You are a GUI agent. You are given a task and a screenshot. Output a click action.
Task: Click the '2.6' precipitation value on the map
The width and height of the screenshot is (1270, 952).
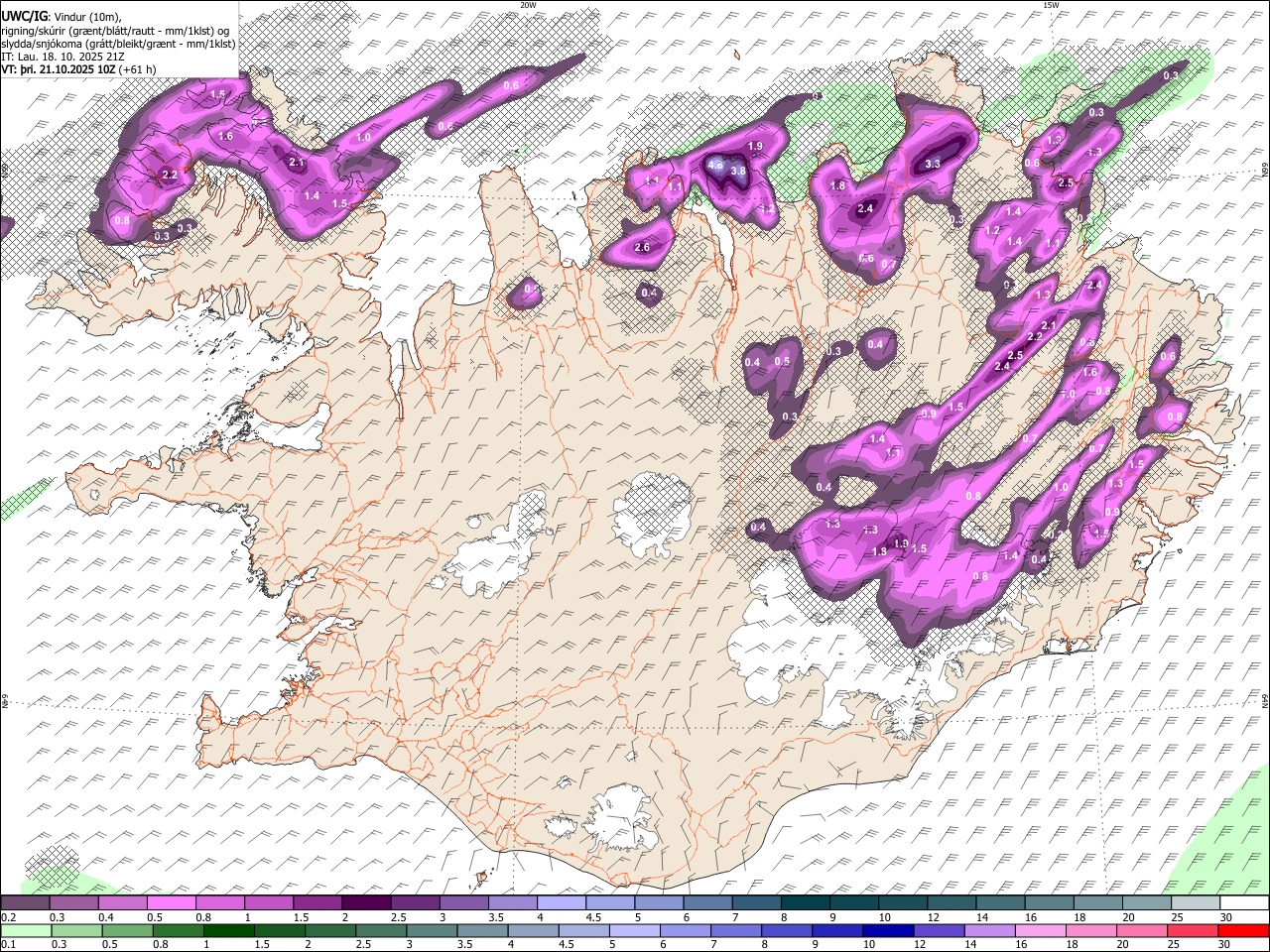coord(642,247)
